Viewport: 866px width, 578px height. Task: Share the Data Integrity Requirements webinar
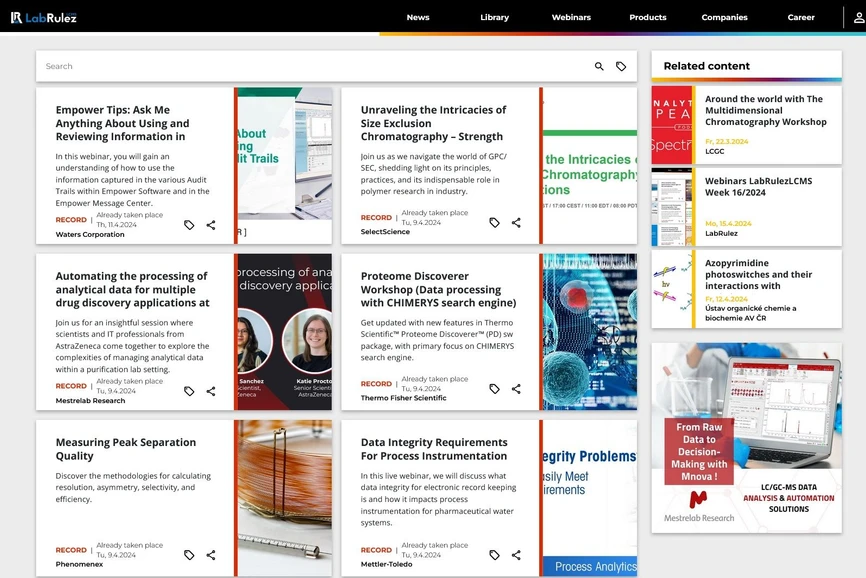pos(516,555)
